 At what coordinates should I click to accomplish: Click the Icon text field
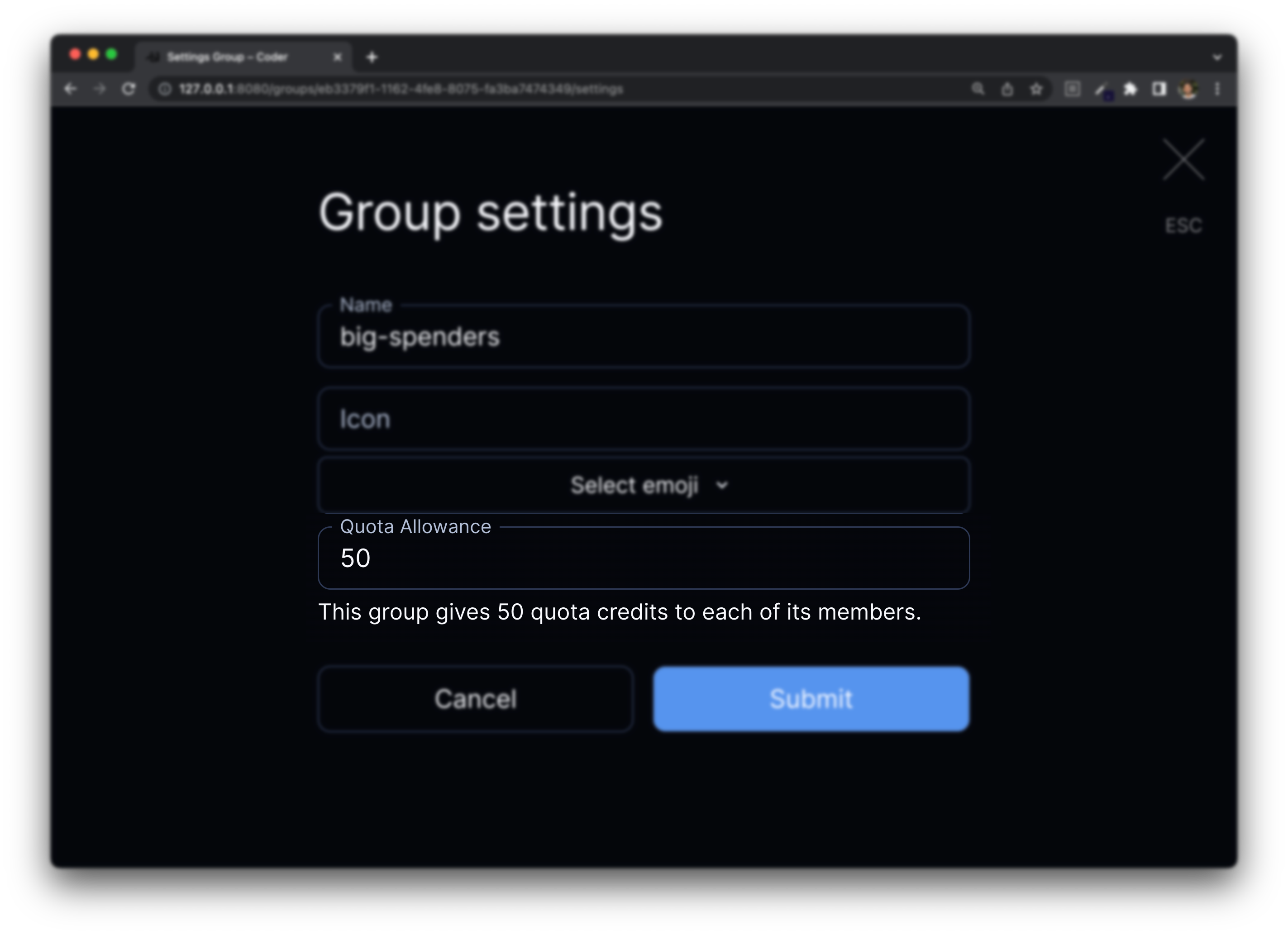pyautogui.click(x=644, y=419)
